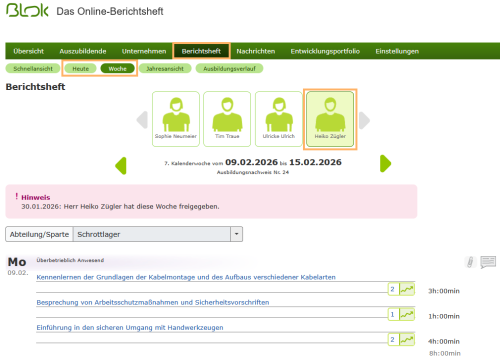Open the Kennenlernen der Grundlagen der Kabelmontage entry

(186, 277)
